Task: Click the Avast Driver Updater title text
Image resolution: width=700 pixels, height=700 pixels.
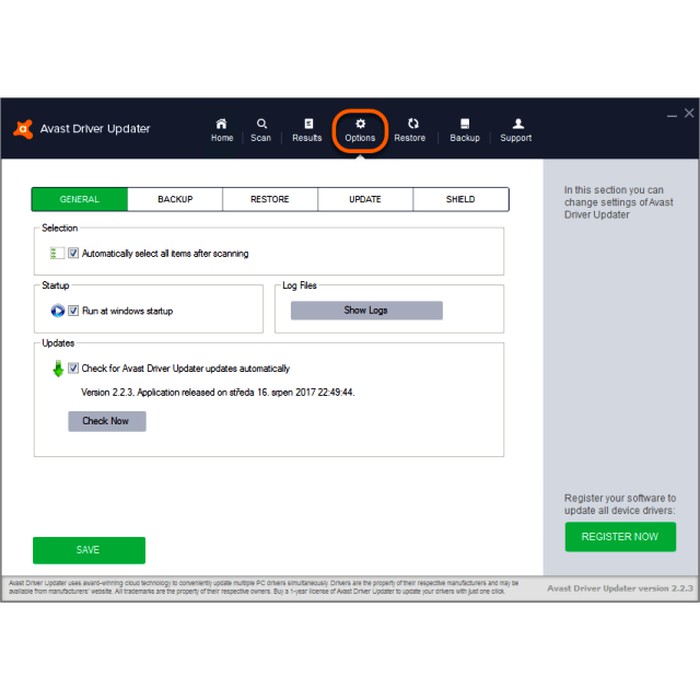Action: tap(95, 129)
